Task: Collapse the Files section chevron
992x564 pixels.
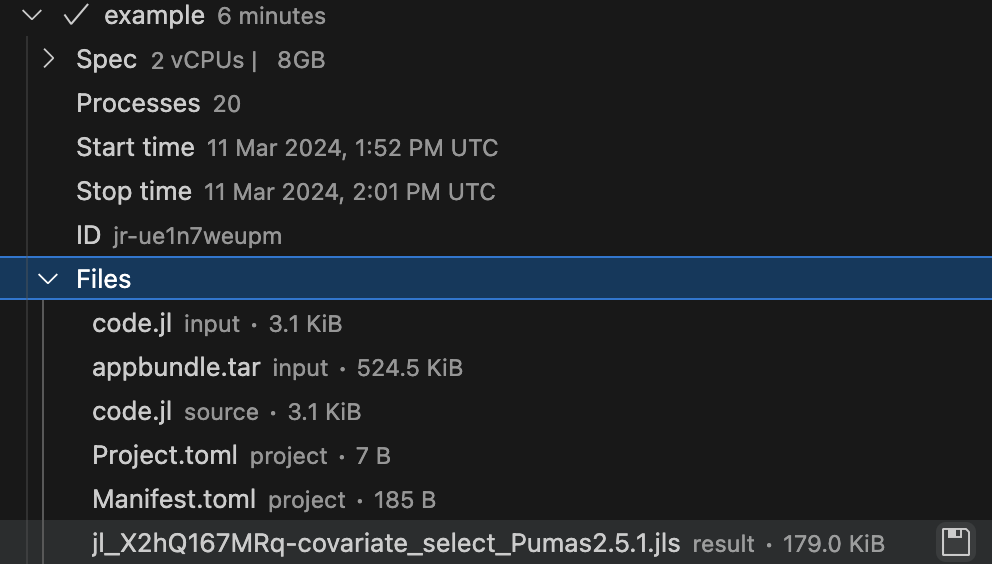Action: (47, 279)
